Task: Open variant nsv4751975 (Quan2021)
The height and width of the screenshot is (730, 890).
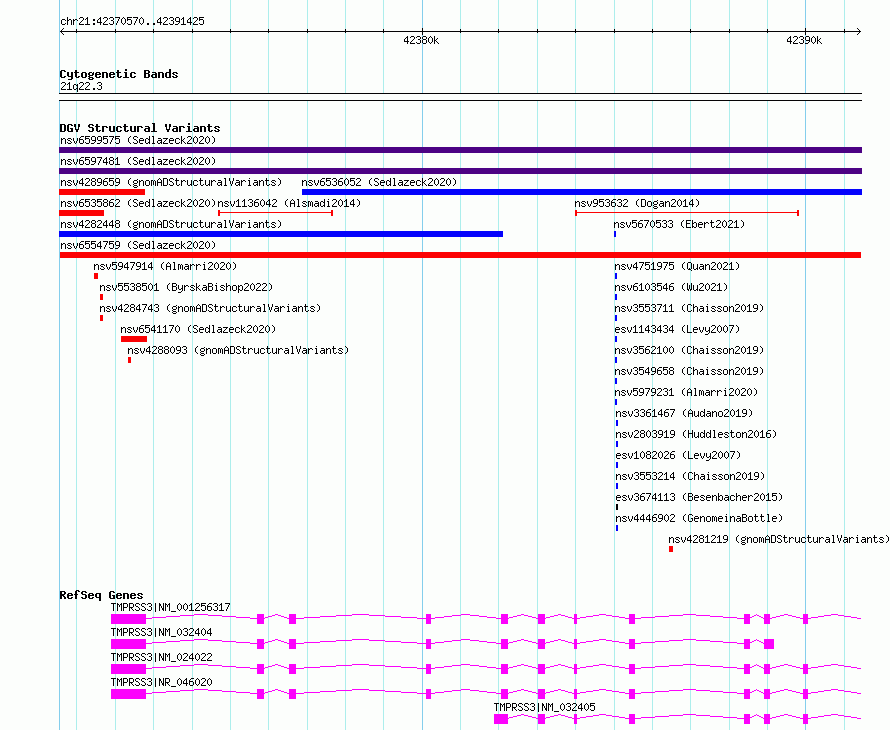Action: tap(677, 266)
